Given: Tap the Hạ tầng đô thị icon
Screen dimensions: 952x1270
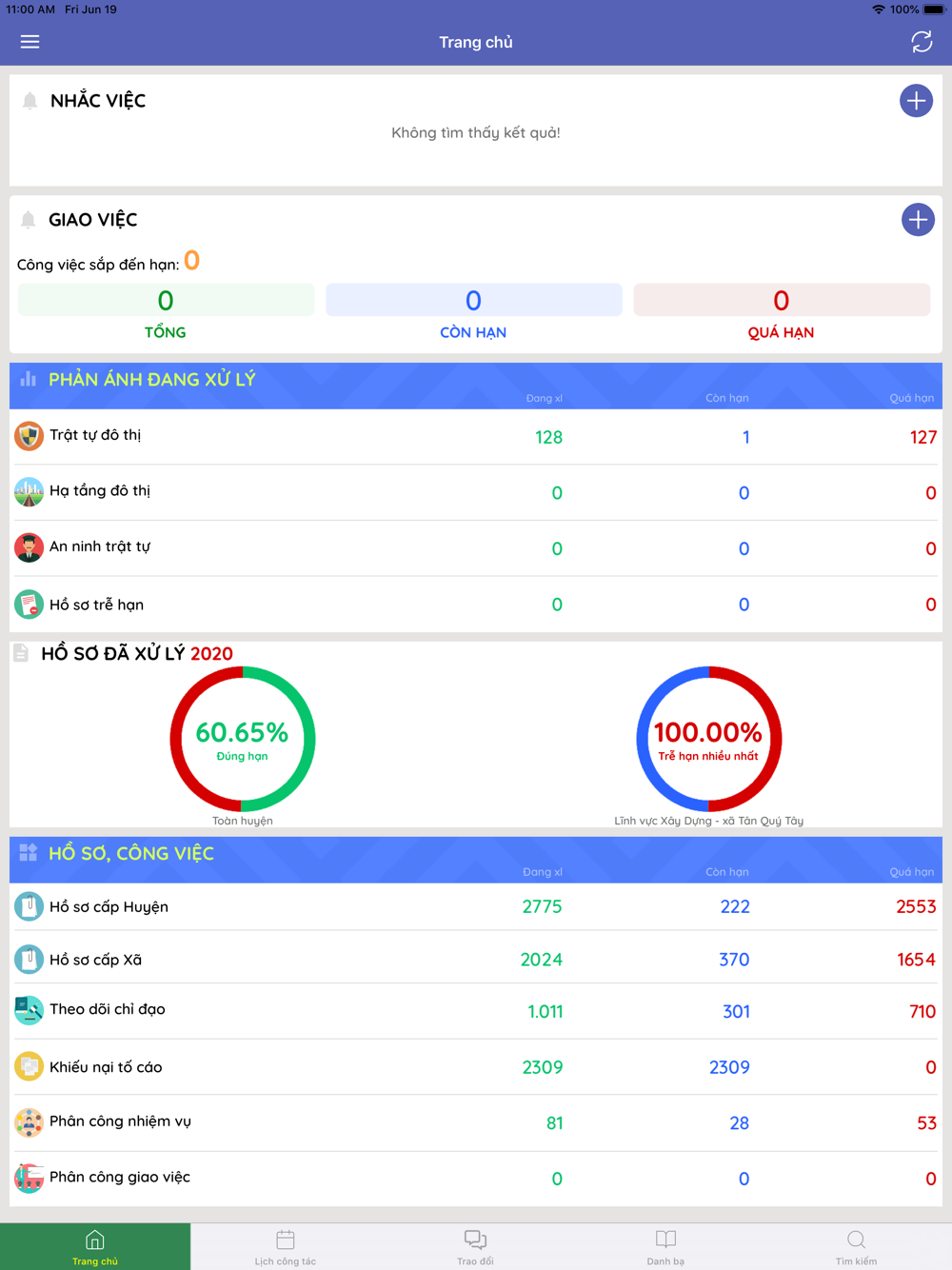Looking at the screenshot, I should tap(29, 492).
